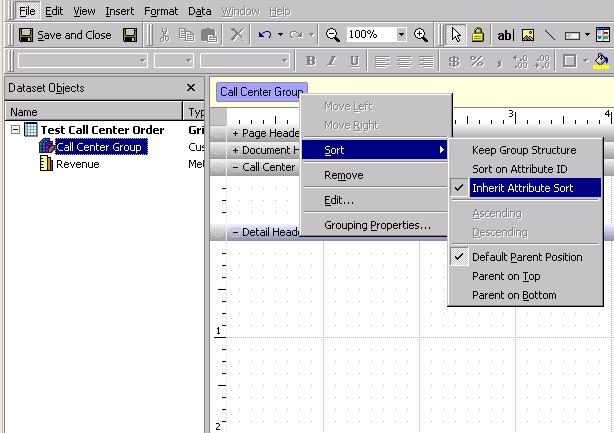
Task: Click the Save and Close button
Action: pos(65,35)
